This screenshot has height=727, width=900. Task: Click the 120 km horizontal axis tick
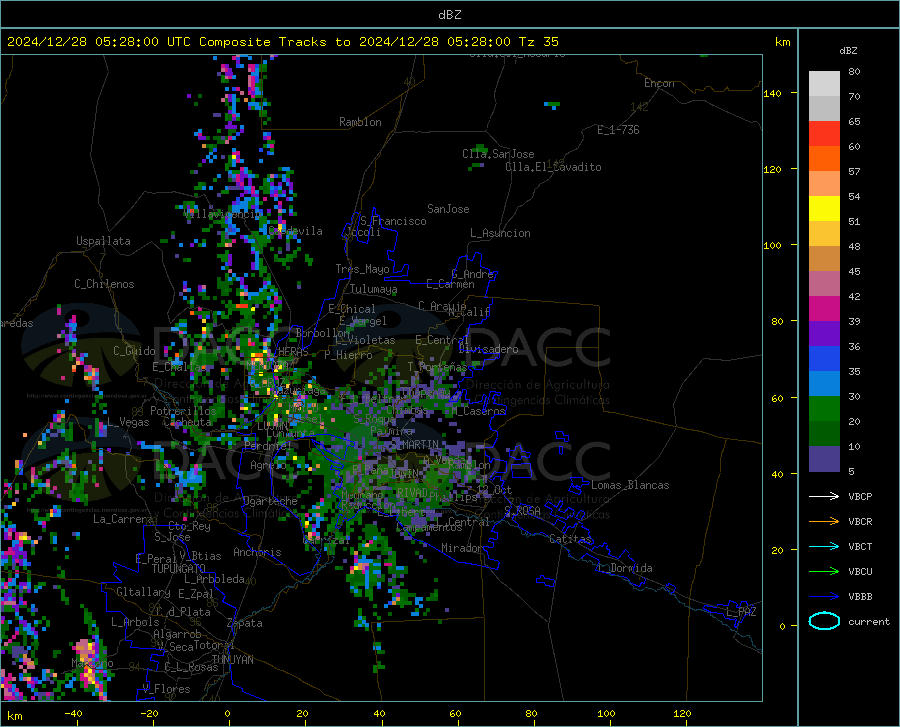click(682, 714)
